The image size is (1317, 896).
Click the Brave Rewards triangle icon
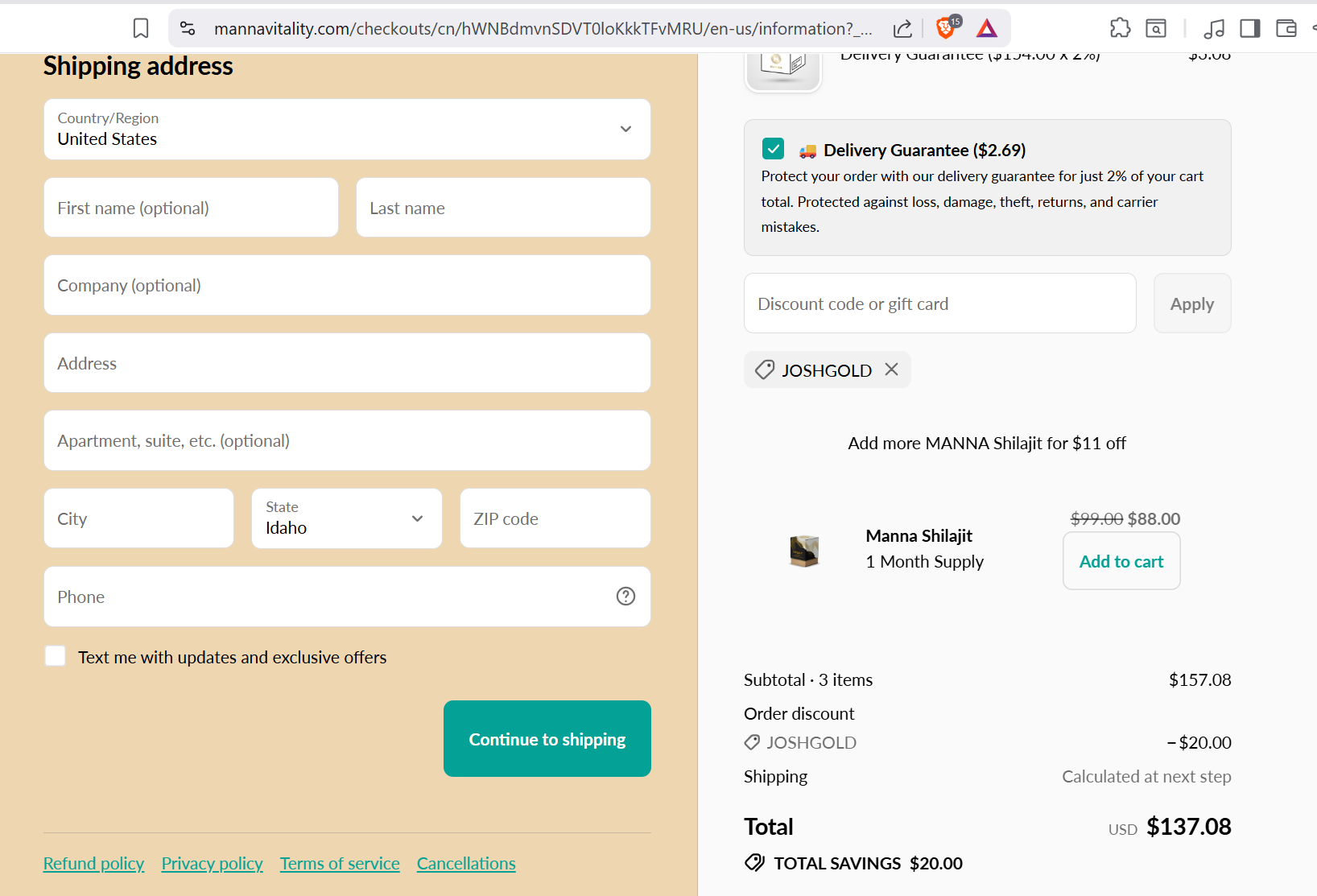[987, 29]
